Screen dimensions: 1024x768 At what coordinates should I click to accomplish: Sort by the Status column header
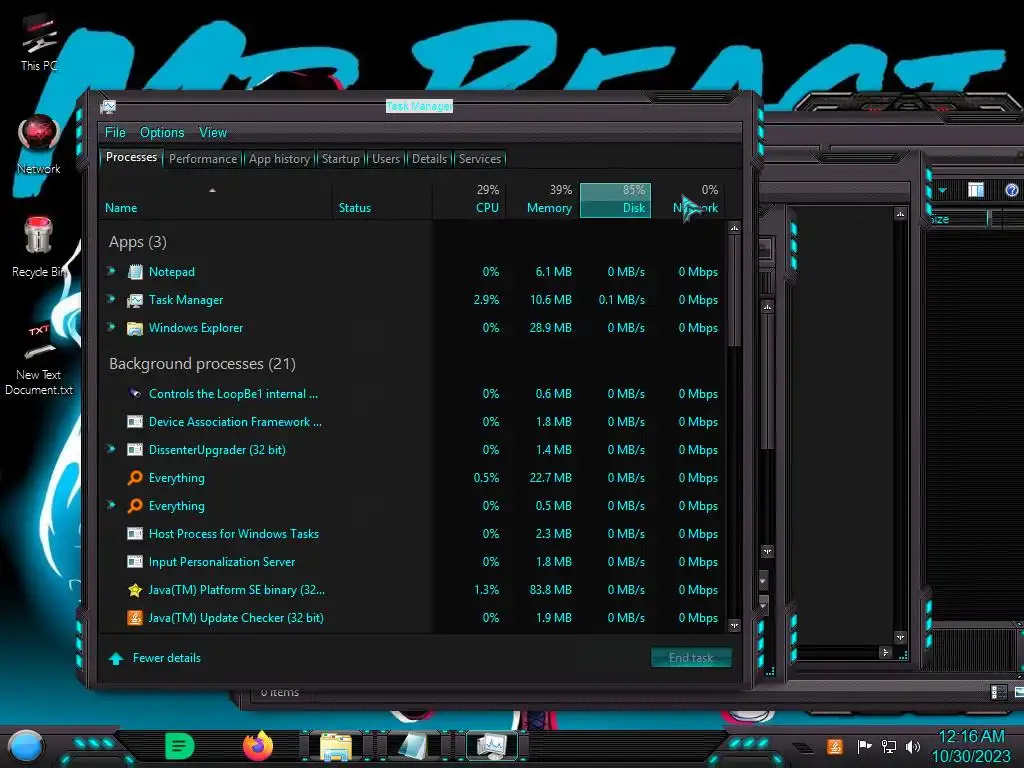(x=382, y=200)
